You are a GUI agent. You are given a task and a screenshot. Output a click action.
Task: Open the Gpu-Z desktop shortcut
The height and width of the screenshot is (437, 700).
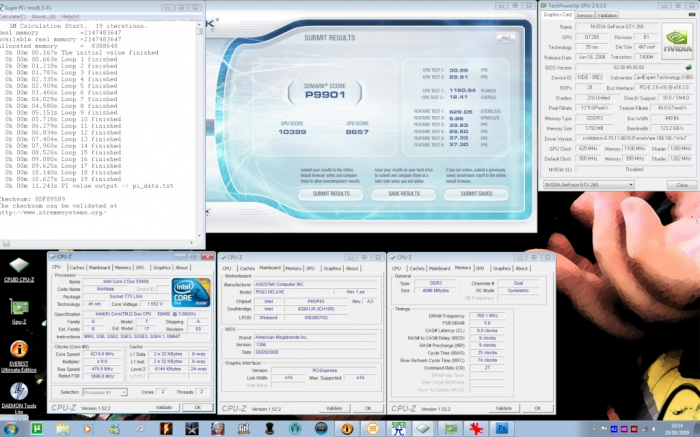(19, 311)
